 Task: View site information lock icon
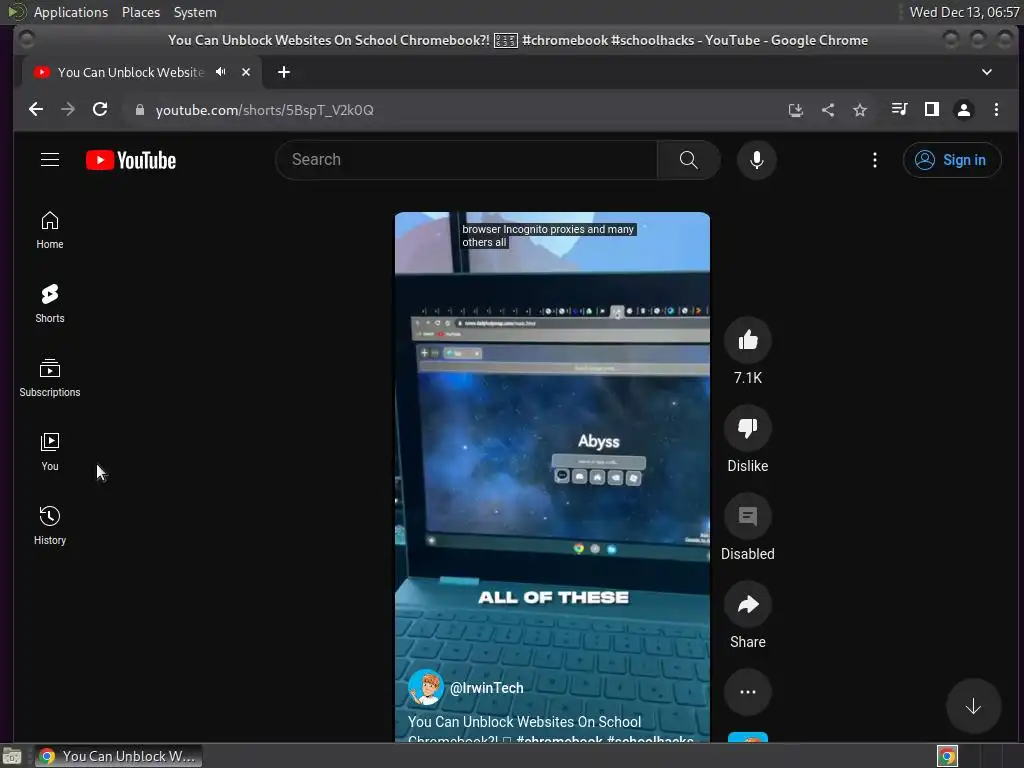pos(139,110)
